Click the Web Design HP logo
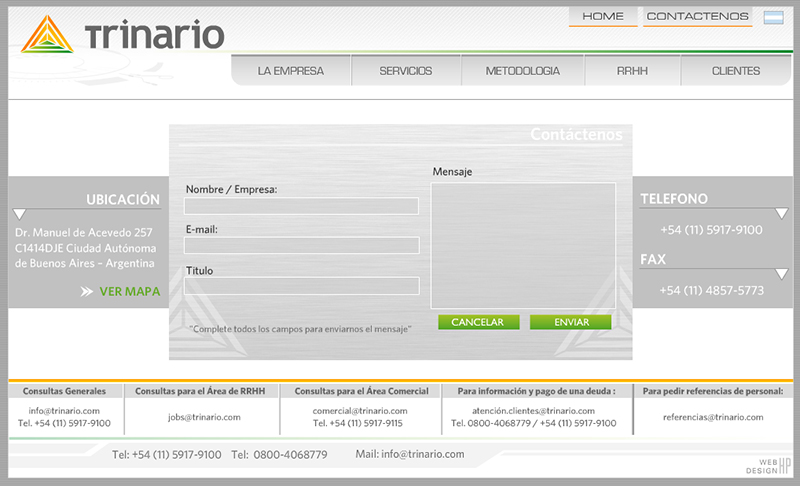The image size is (800, 486). pyautogui.click(x=768, y=464)
